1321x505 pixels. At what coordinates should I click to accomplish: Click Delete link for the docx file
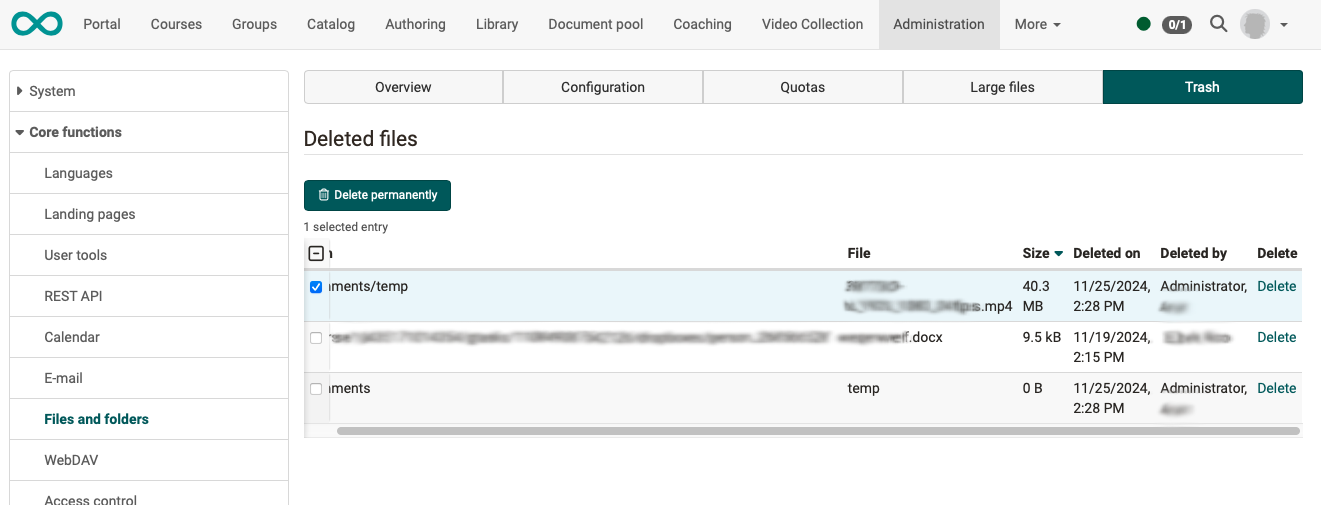pyautogui.click(x=1276, y=337)
